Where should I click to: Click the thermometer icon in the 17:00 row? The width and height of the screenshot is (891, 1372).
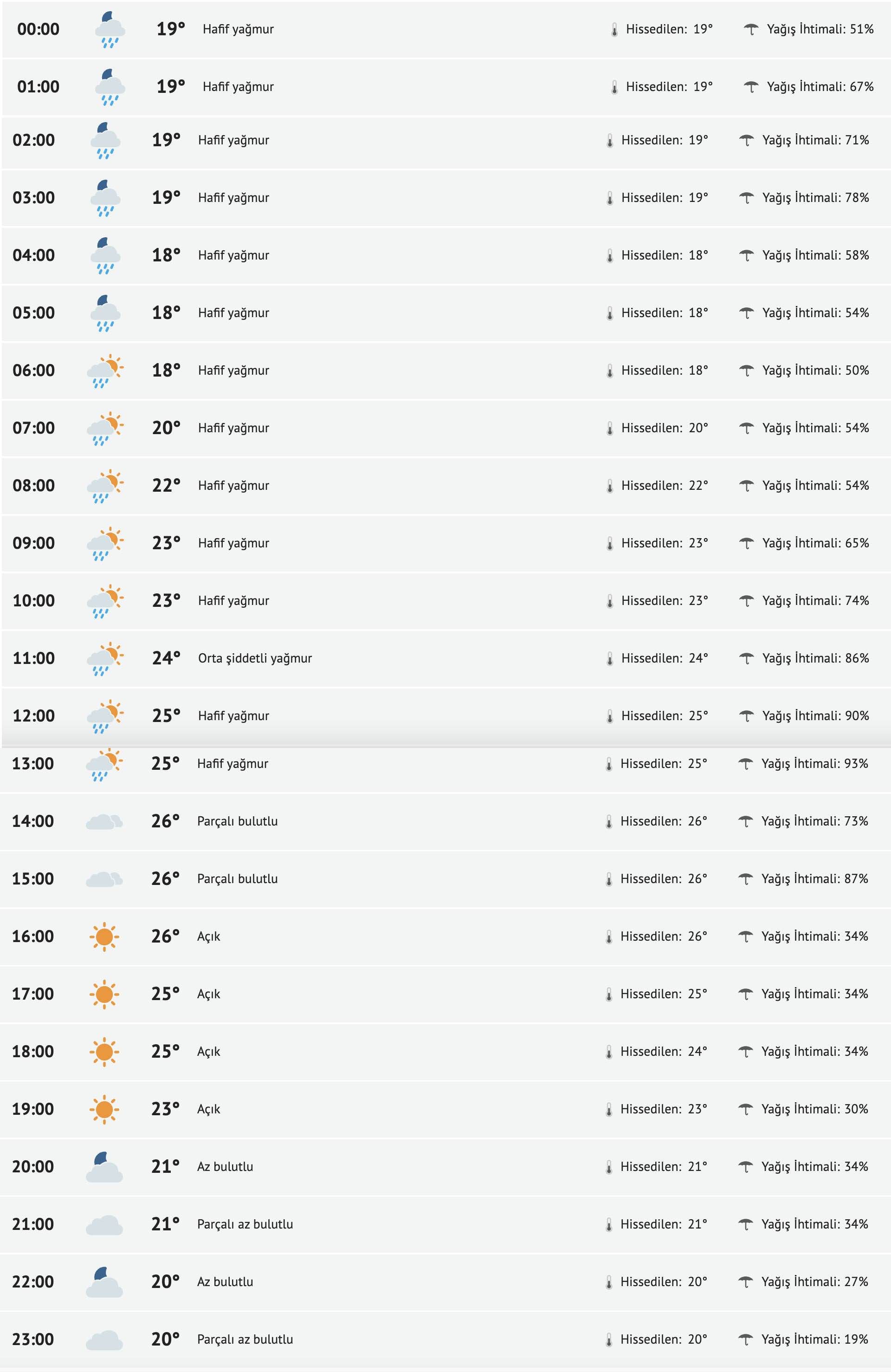pos(608,994)
